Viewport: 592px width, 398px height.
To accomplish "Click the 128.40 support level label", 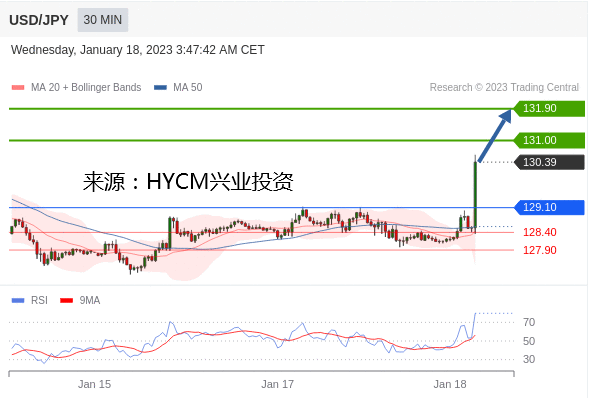I will (540, 232).
